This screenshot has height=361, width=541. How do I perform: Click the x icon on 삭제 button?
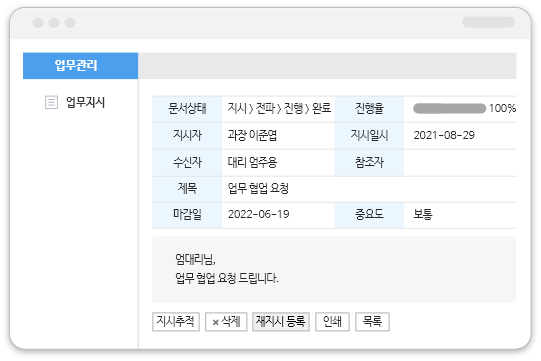(x=215, y=322)
